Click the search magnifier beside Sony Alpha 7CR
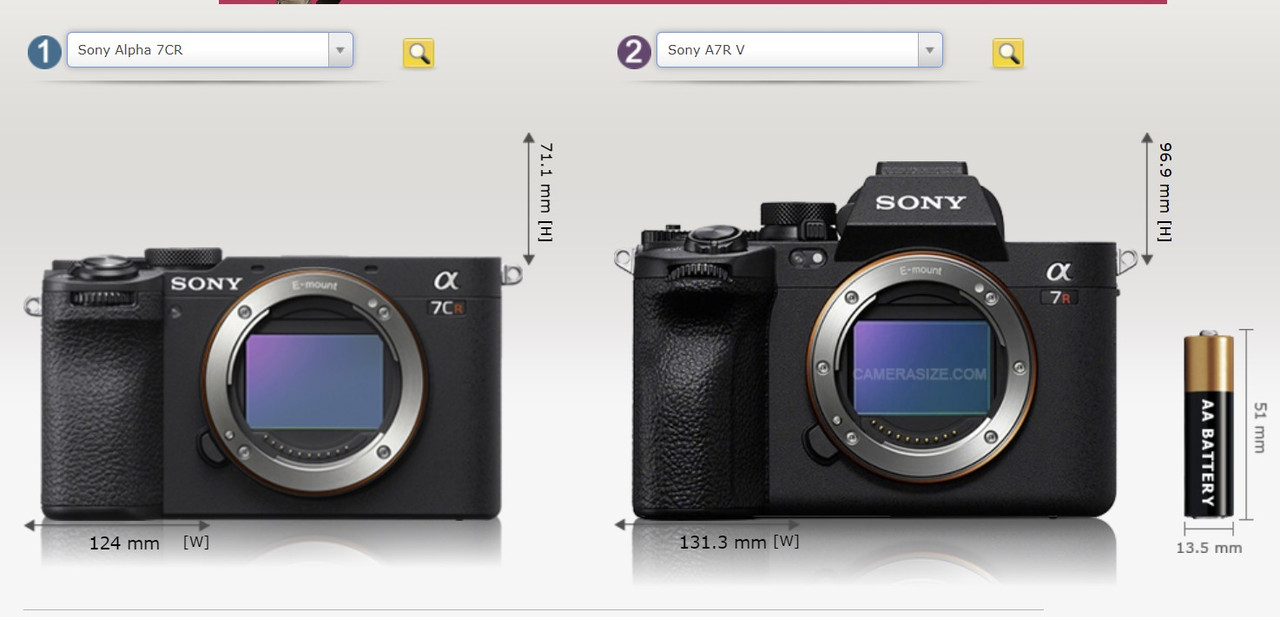 (x=418, y=53)
